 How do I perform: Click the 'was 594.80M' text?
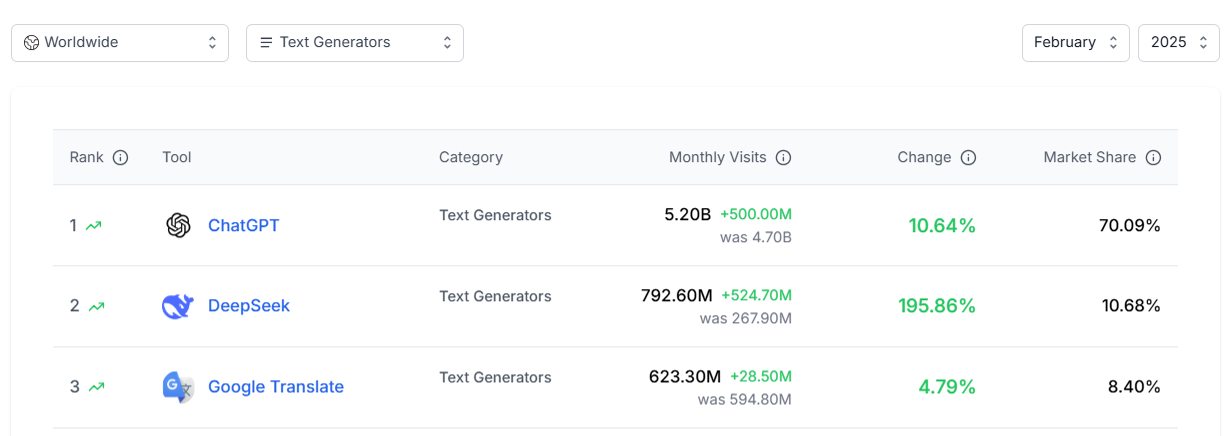[745, 400]
